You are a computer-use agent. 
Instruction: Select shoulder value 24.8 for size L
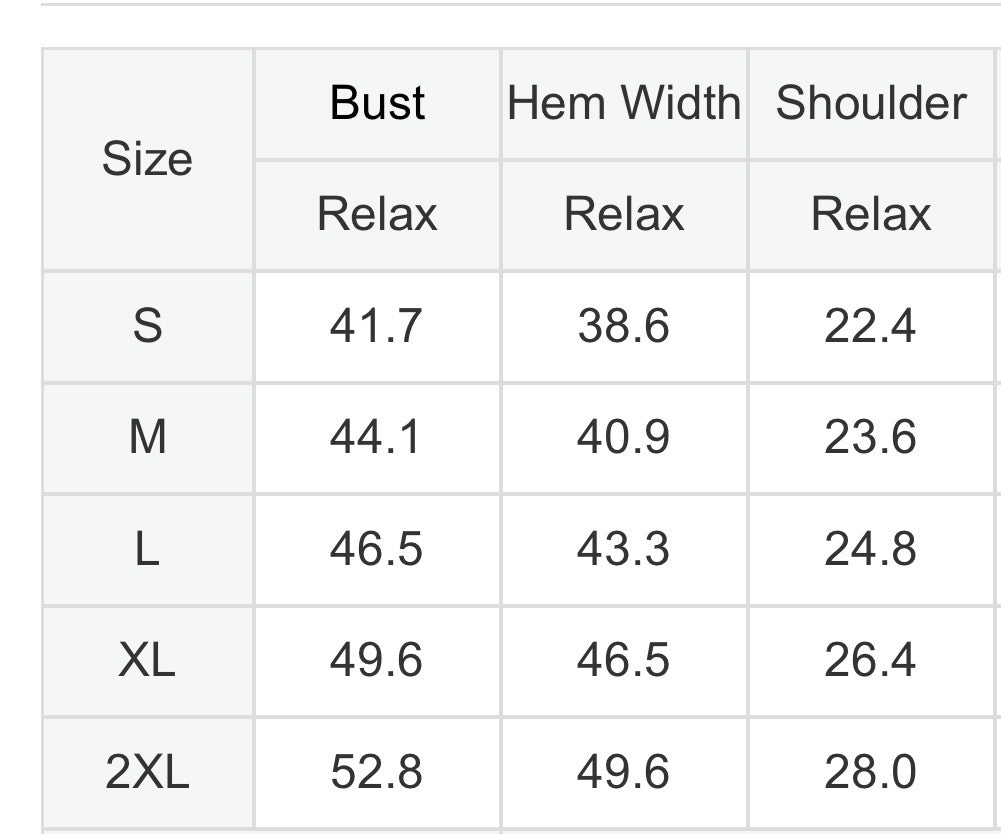[870, 549]
